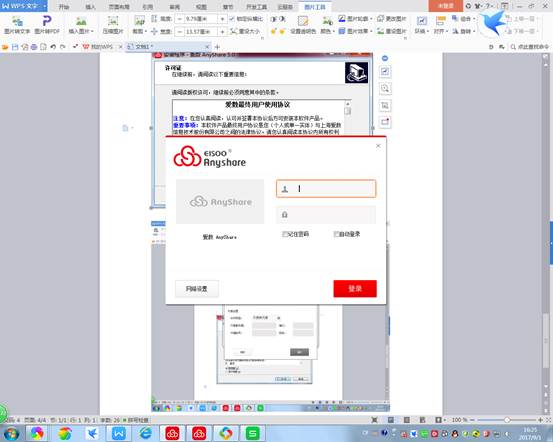
Task: Click the picture-to-PDF ribbon icon
Action: pyautogui.click(x=47, y=21)
